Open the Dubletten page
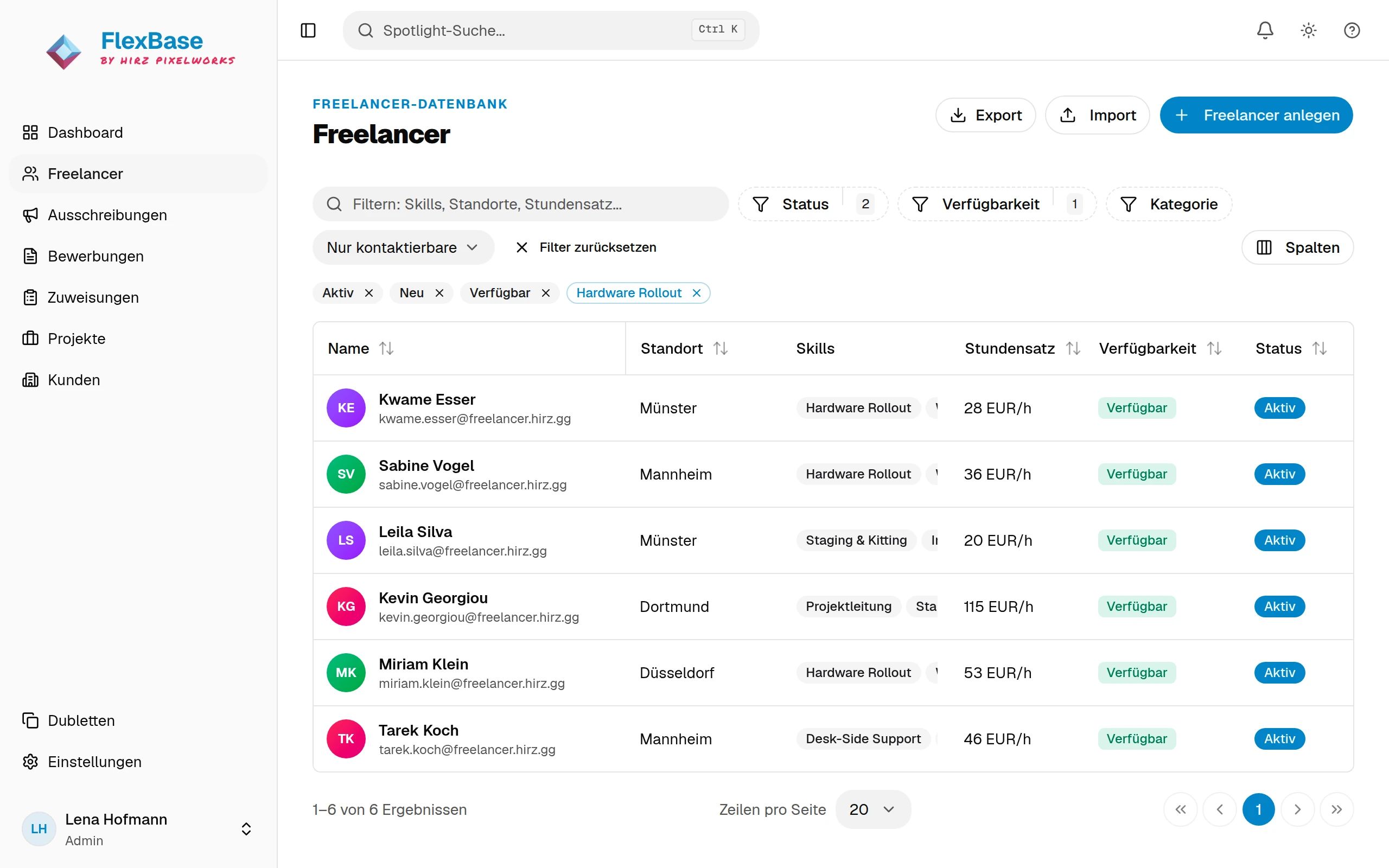The image size is (1389, 868). [x=138, y=720]
